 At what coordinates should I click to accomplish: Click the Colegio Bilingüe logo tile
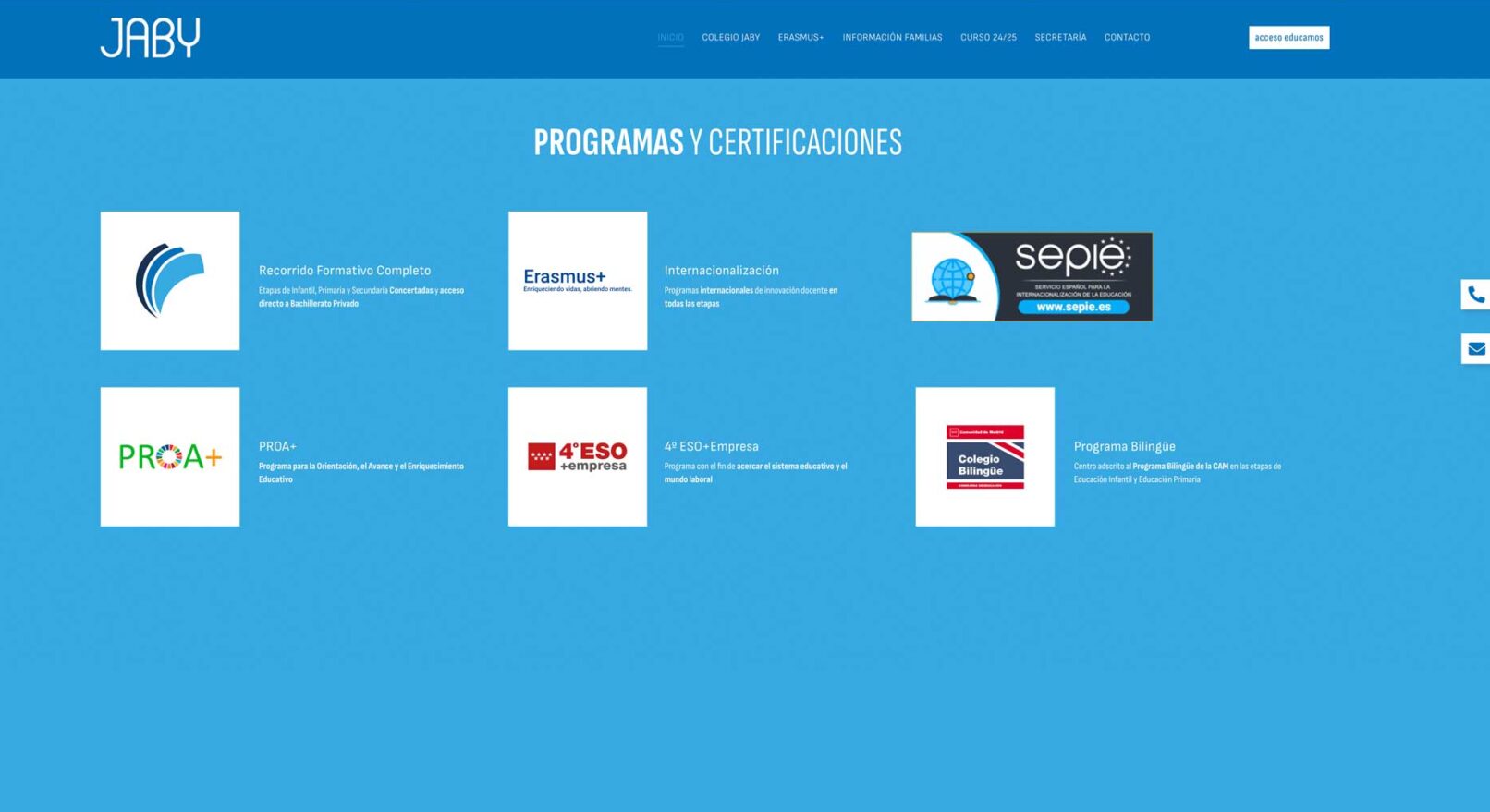pos(984,456)
